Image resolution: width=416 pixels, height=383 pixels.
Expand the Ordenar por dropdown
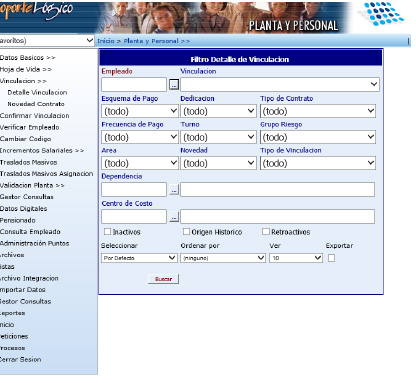coord(223,258)
